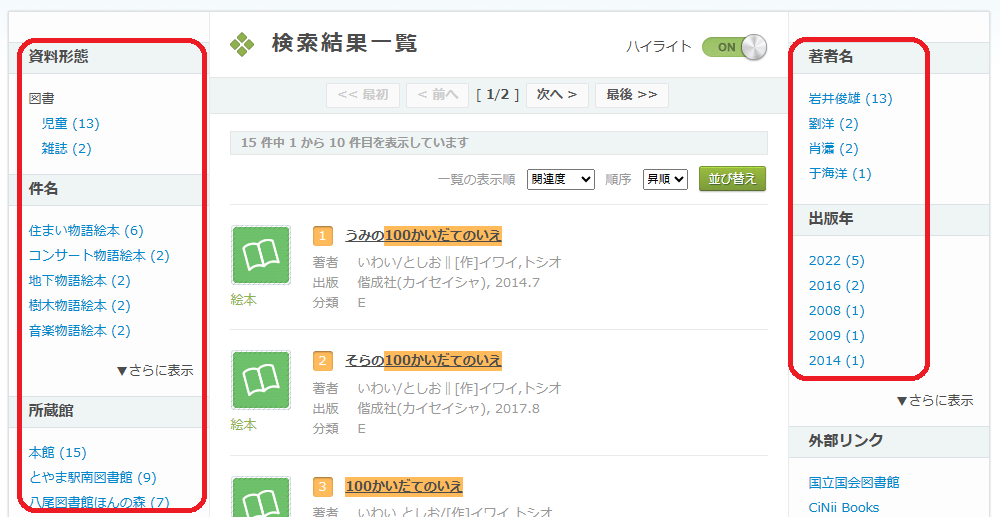1000x517 pixels.
Task: Go to the next page with 次へ >
Action: (556, 95)
